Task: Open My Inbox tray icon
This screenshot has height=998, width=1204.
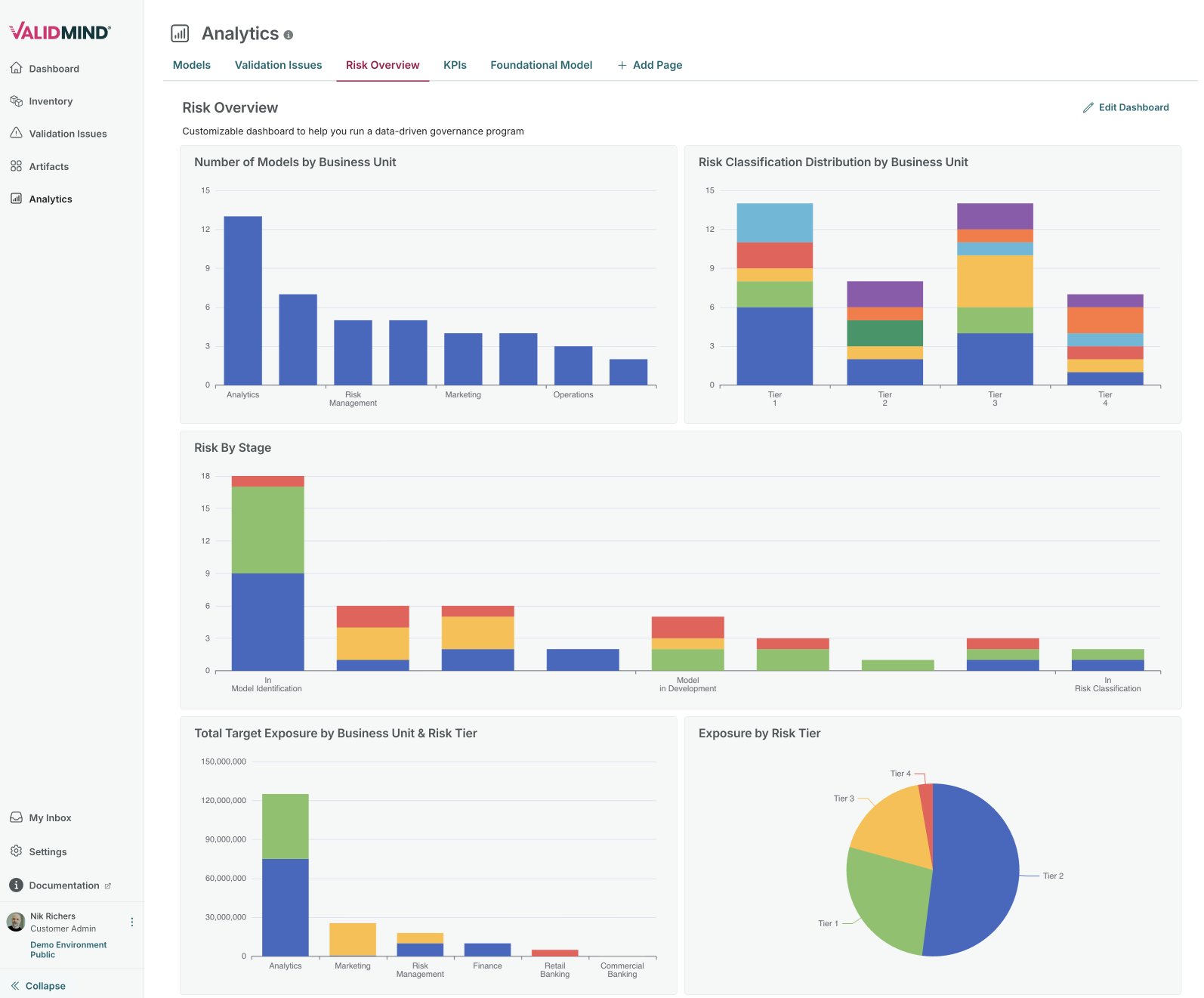Action: pos(16,817)
